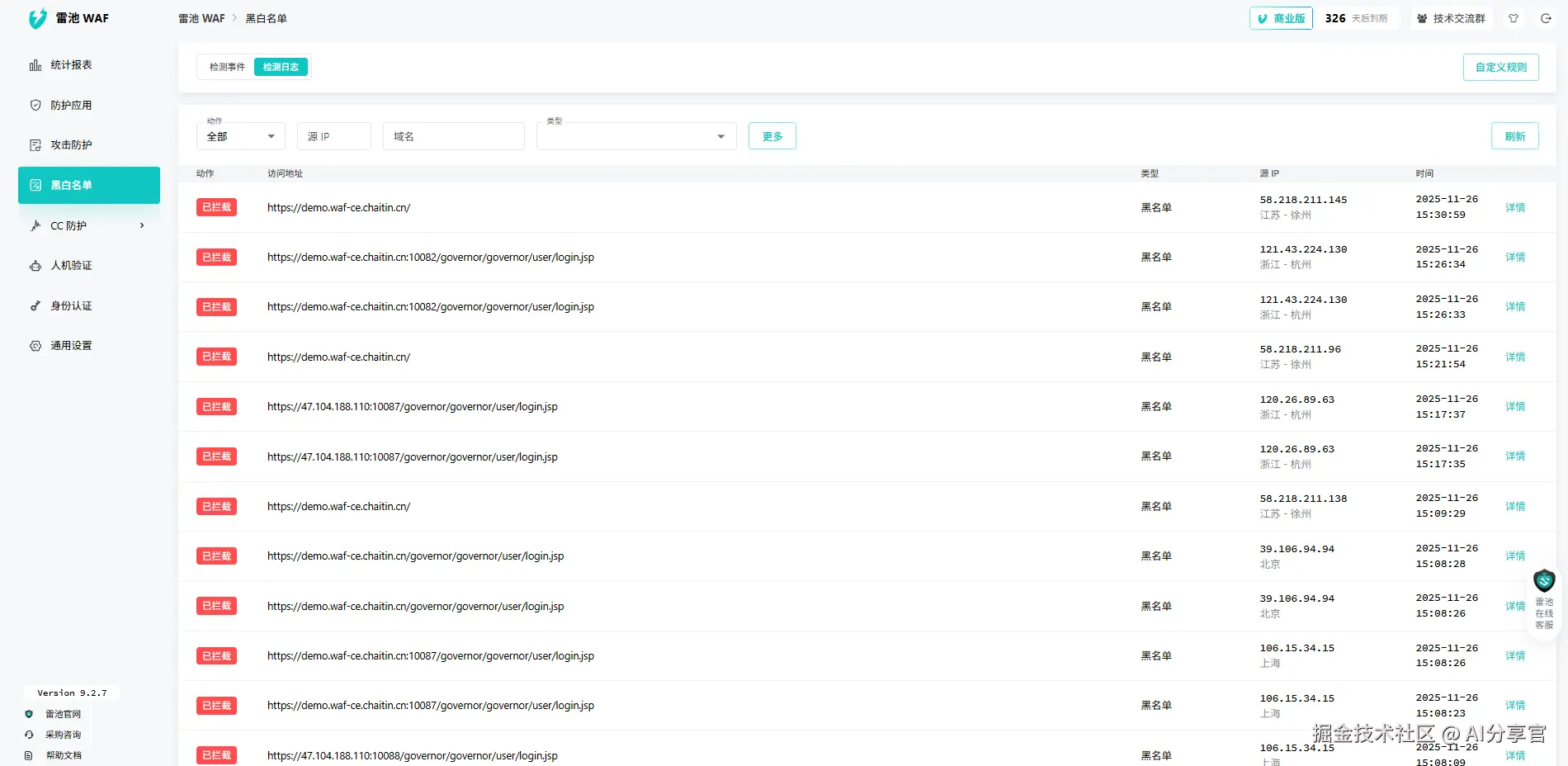
Task: Open 详情 for the 15:09:29 log entry
Action: click(1515, 507)
